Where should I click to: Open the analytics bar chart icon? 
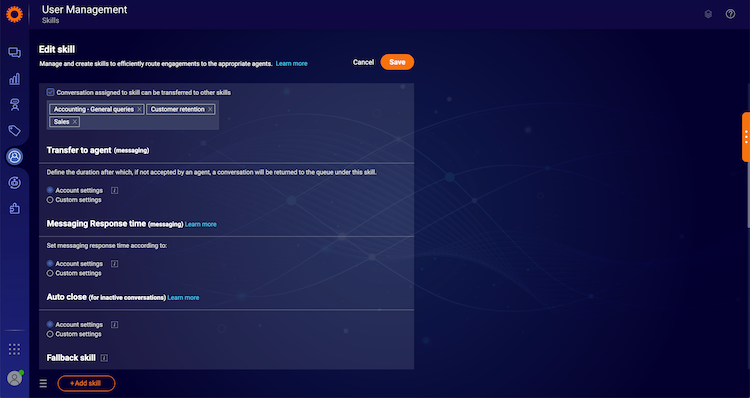point(14,79)
